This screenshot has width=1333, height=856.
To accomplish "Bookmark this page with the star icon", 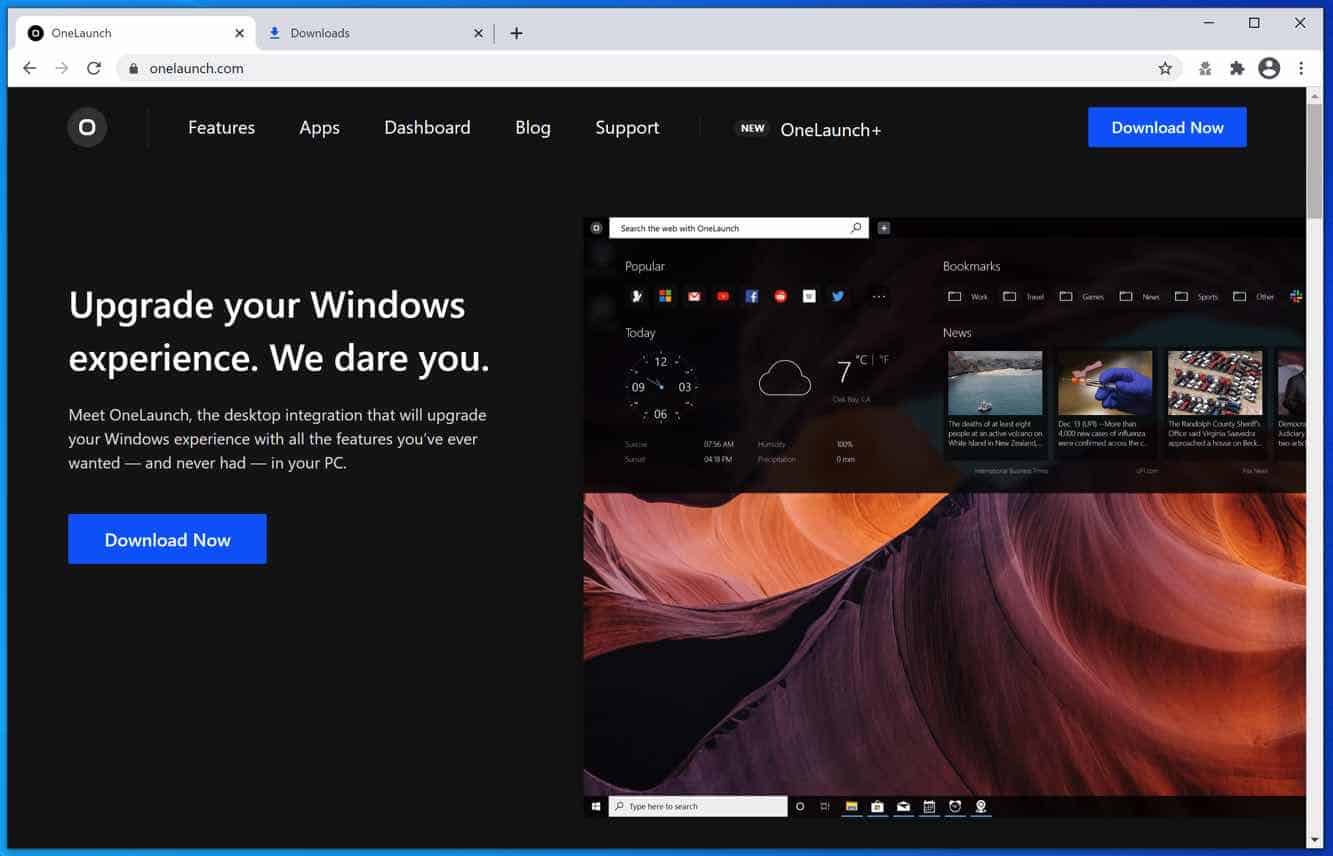I will (x=1165, y=68).
